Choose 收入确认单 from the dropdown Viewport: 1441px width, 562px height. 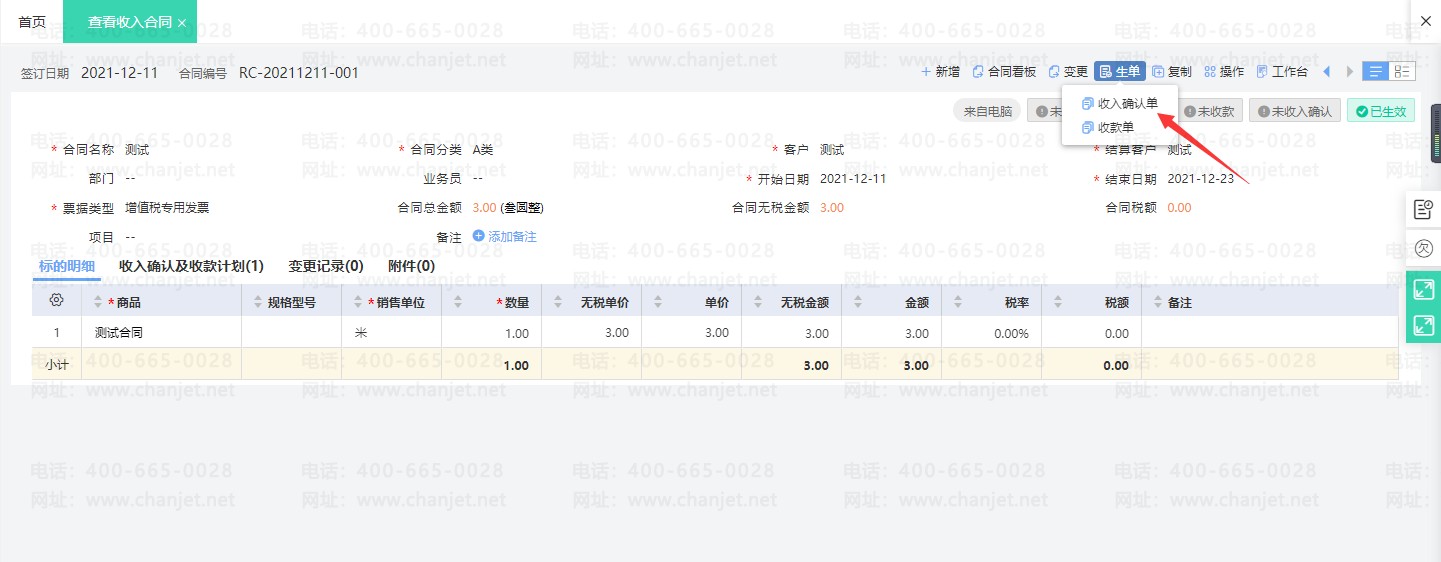click(x=1120, y=103)
